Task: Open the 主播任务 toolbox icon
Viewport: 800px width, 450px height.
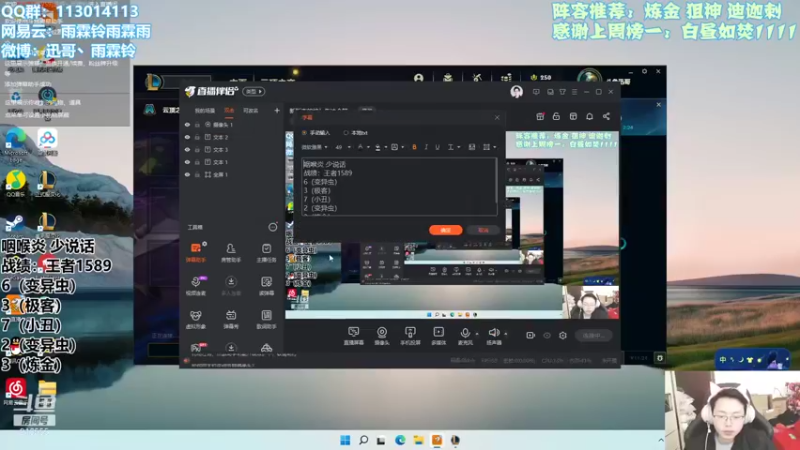Action: (x=266, y=253)
